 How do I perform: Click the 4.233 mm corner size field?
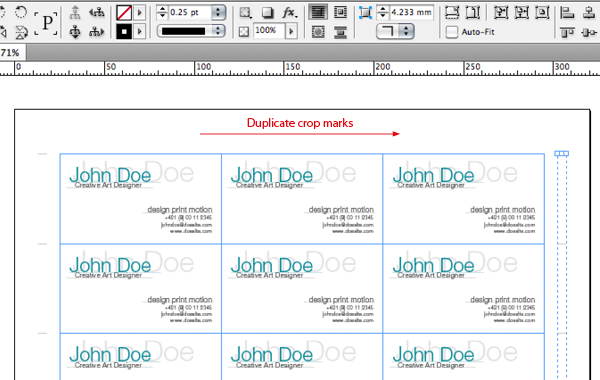(x=411, y=12)
